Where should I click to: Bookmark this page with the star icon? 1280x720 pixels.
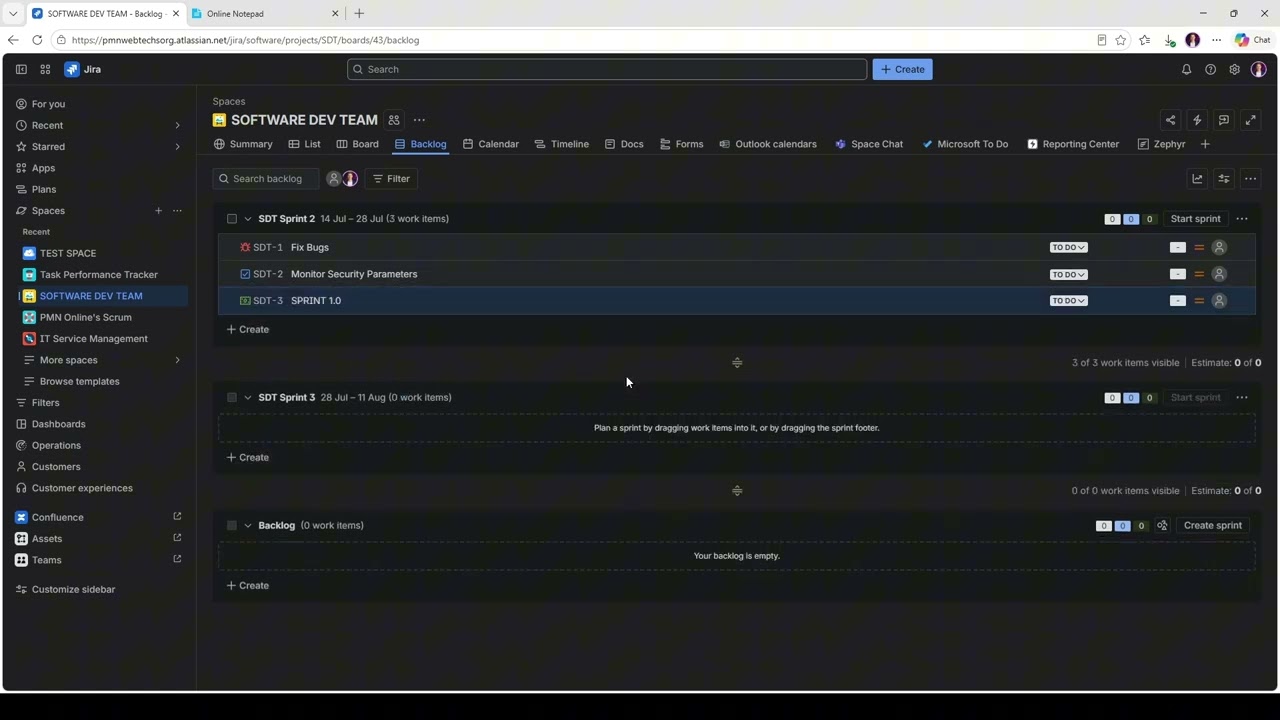click(1121, 40)
